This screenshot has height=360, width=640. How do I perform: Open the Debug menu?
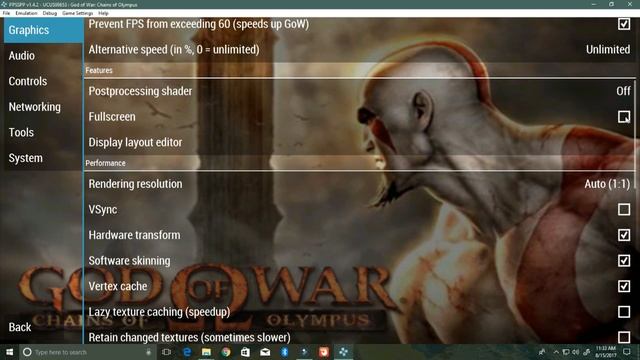point(50,13)
